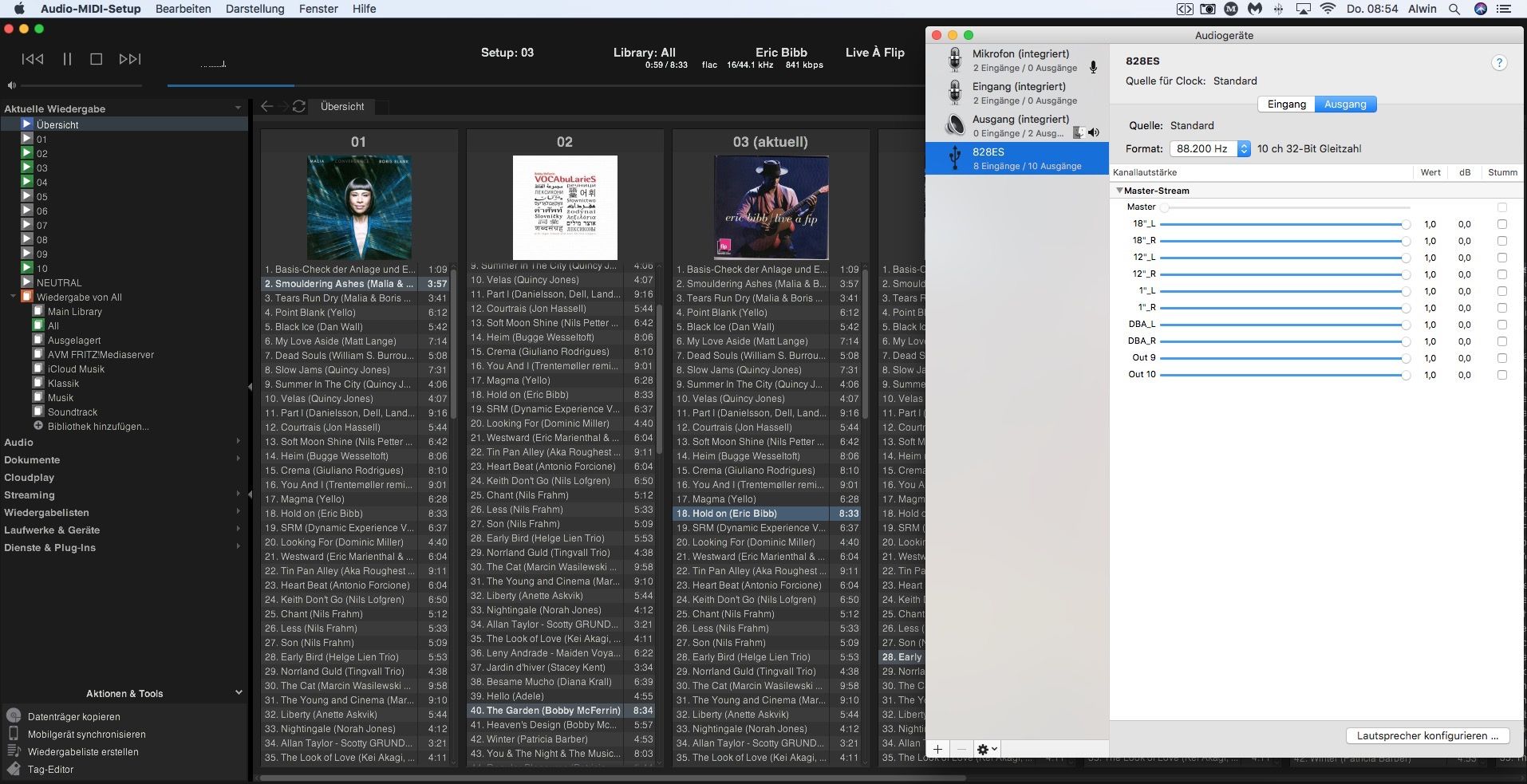
Task: Open the Hilfe menu
Action: click(x=364, y=9)
